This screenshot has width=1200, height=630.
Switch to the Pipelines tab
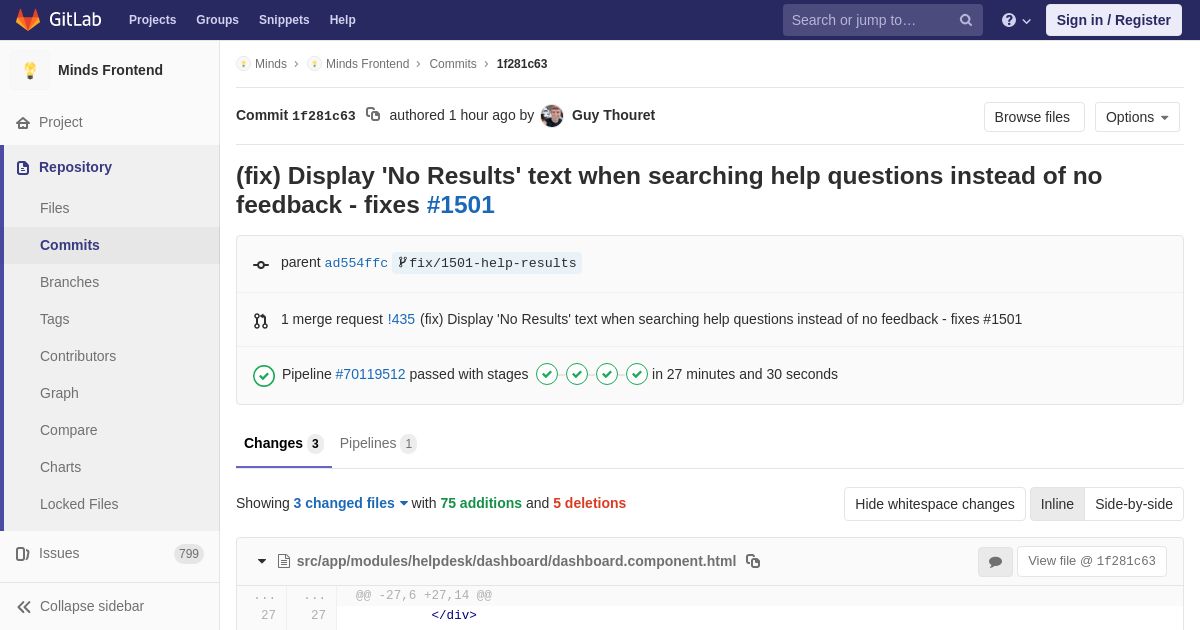click(x=378, y=443)
